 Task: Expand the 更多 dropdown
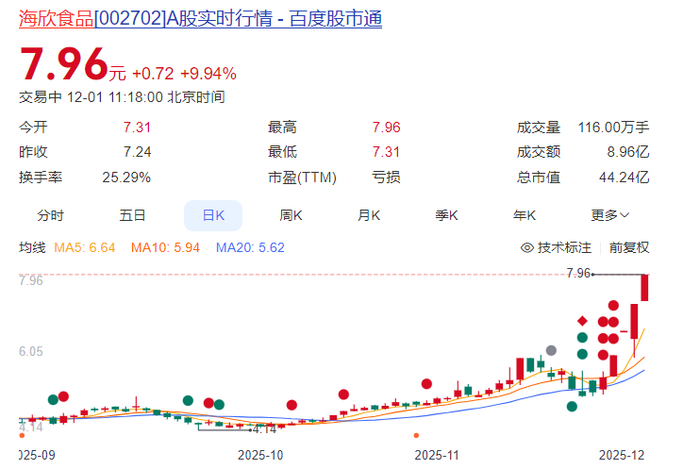point(610,216)
